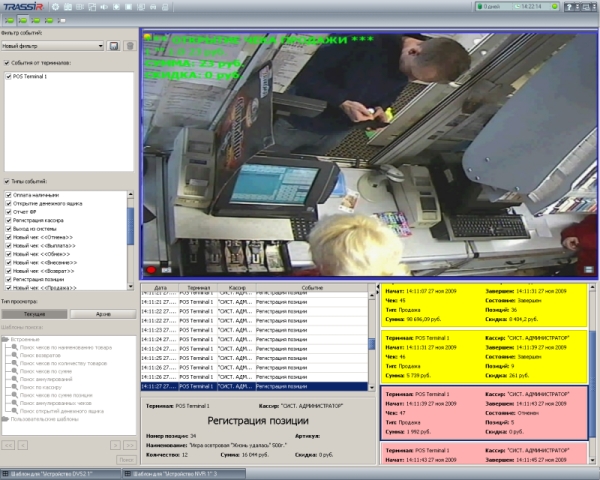Image resolution: width=600 pixels, height=480 pixels.
Task: Open help with the question mark icon
Action: click(569, 7)
